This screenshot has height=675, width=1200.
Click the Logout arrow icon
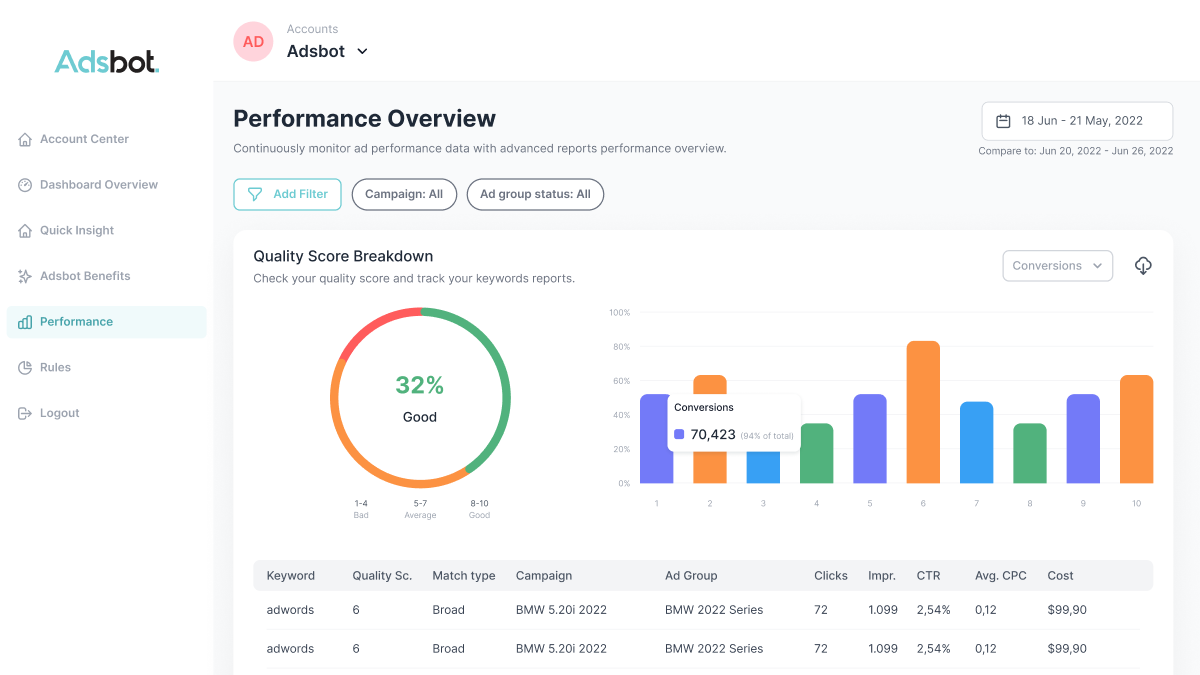click(x=25, y=413)
